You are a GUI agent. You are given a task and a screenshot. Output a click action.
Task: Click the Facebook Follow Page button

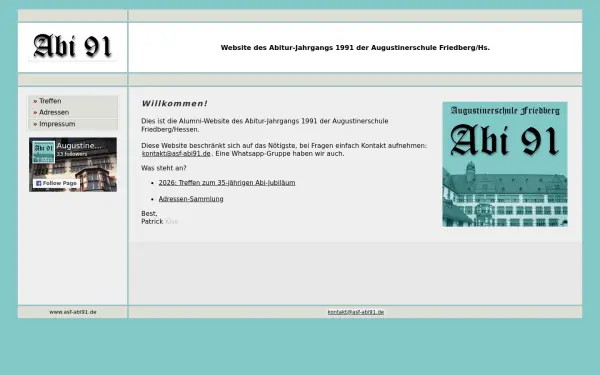point(56,183)
